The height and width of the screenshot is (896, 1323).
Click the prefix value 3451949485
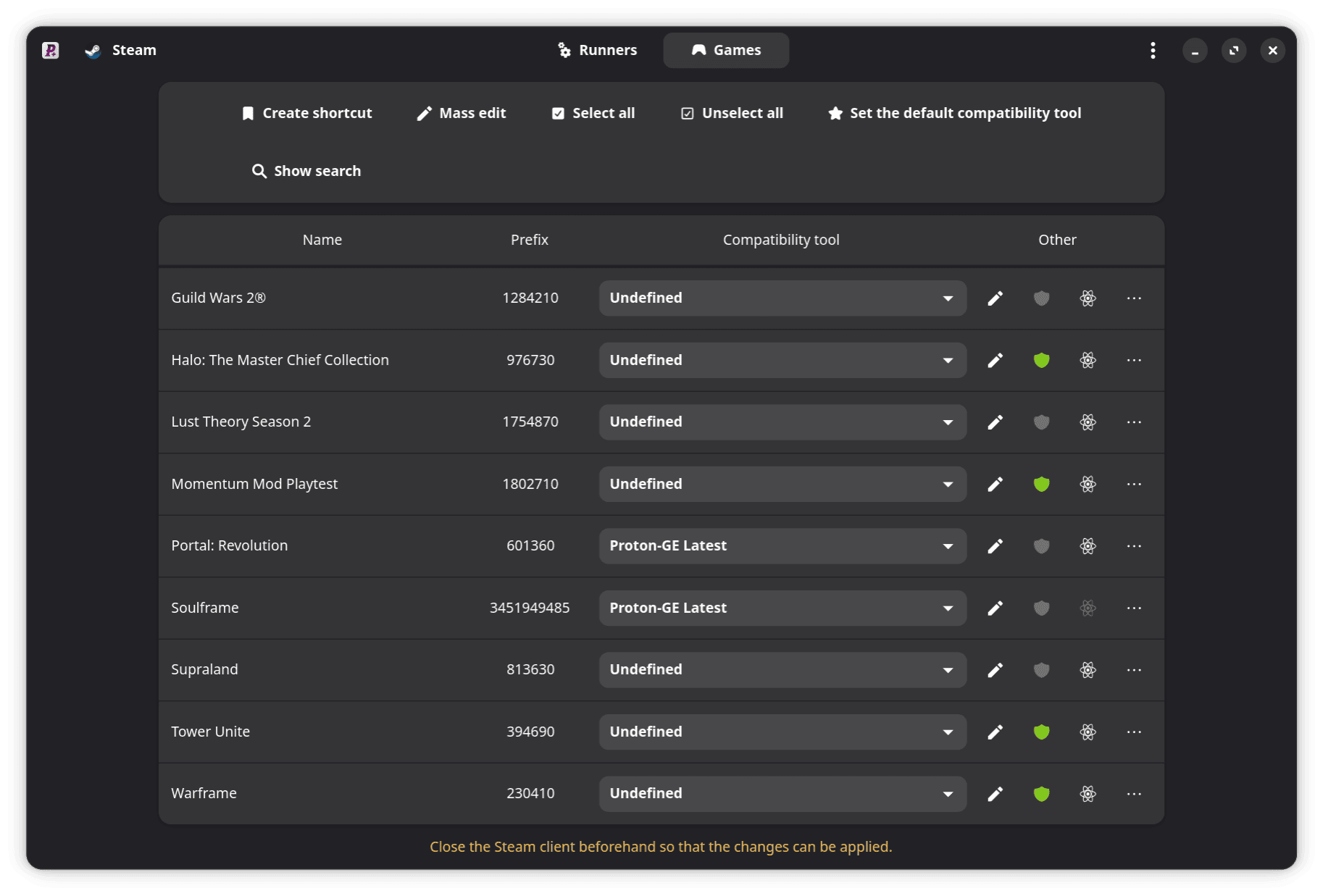[x=530, y=608]
